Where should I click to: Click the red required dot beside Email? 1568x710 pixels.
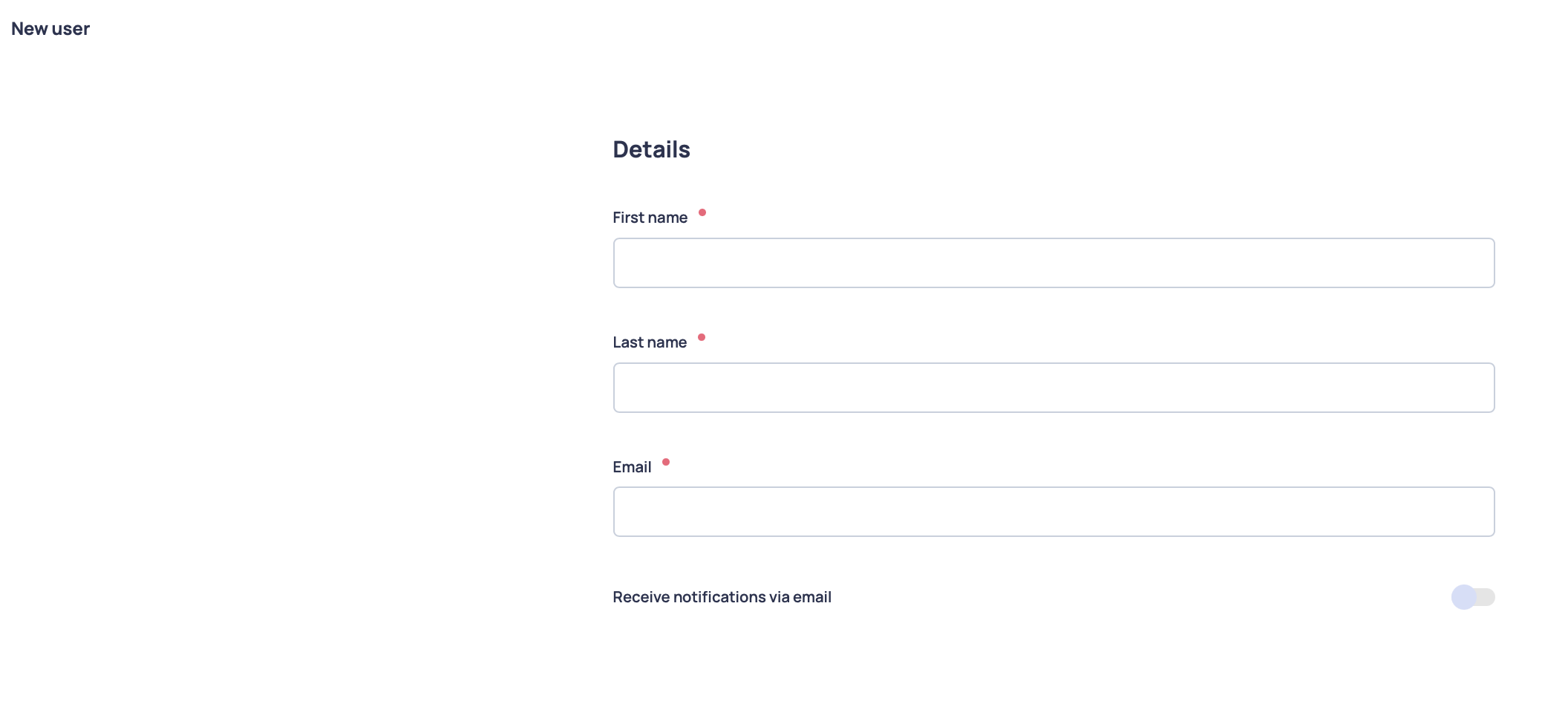pos(666,462)
